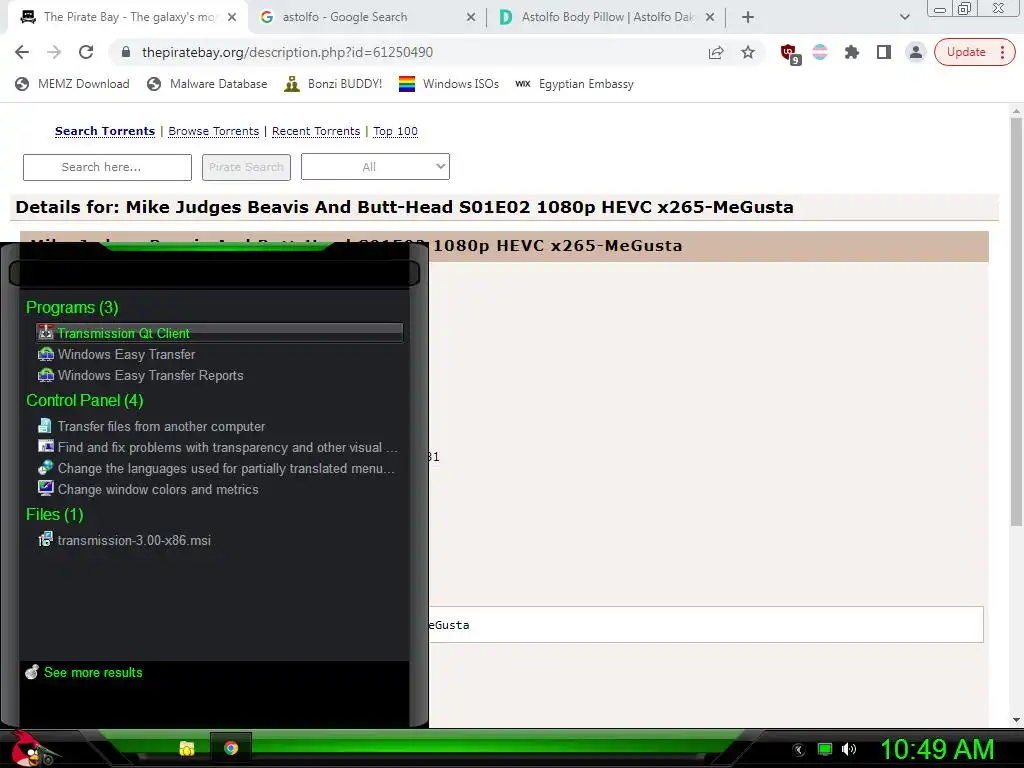Focus the 'Search here...' torrent search box

[x=107, y=167]
